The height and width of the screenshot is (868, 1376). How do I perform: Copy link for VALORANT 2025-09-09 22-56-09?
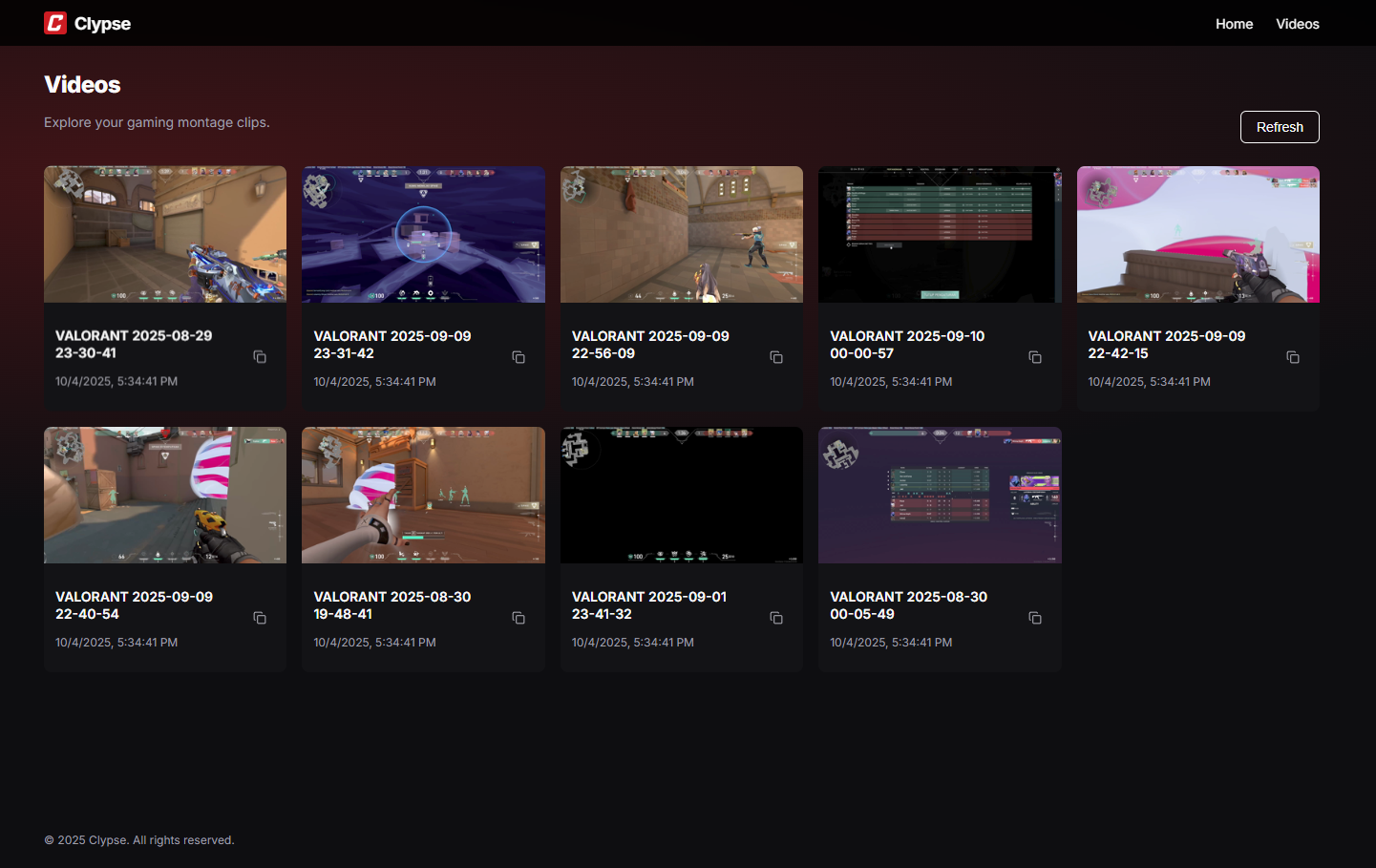[x=776, y=357]
